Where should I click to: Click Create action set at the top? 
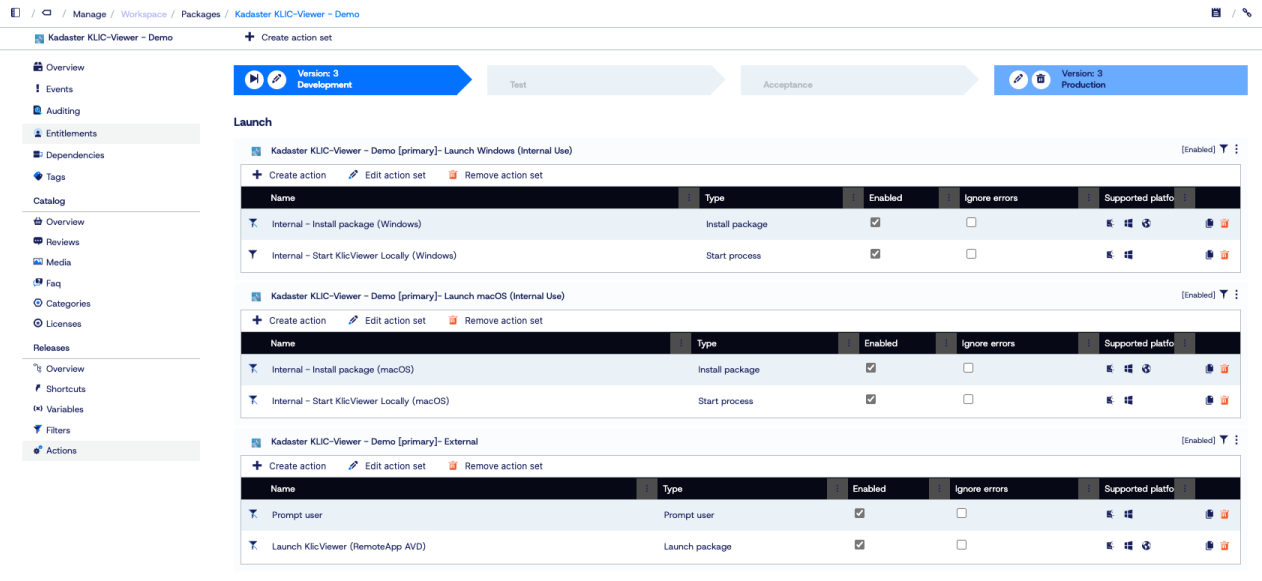coord(288,37)
